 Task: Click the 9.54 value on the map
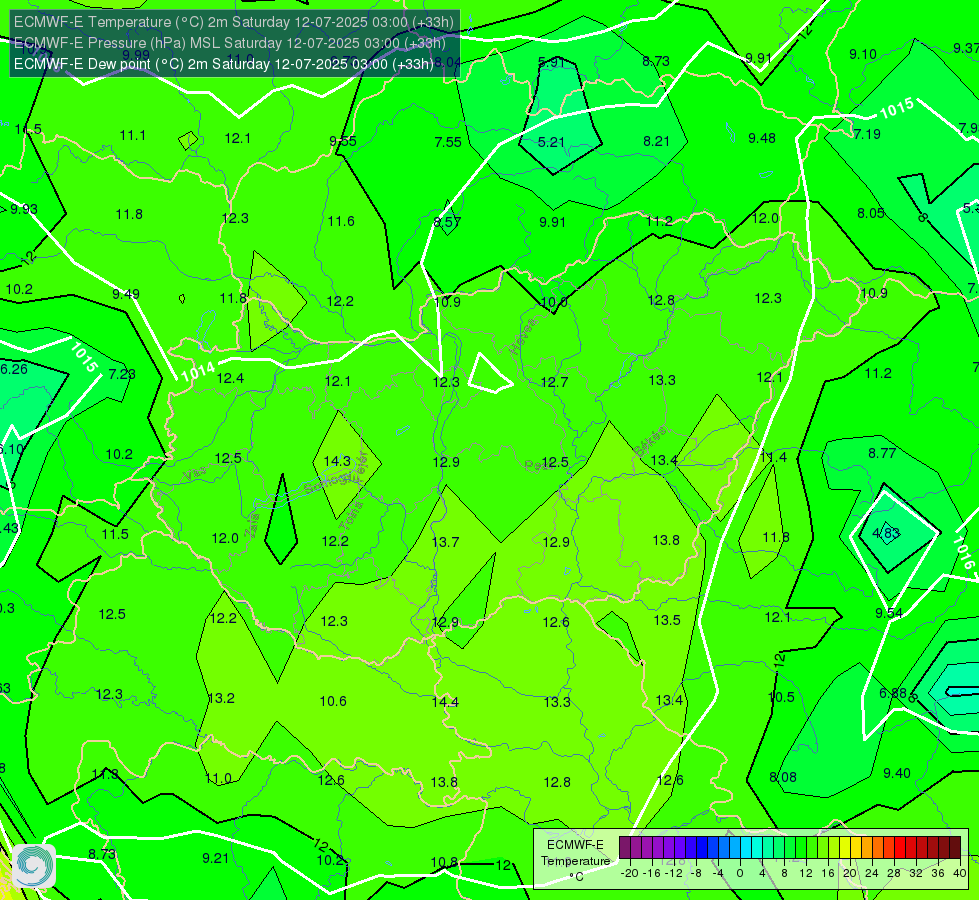tap(888, 613)
